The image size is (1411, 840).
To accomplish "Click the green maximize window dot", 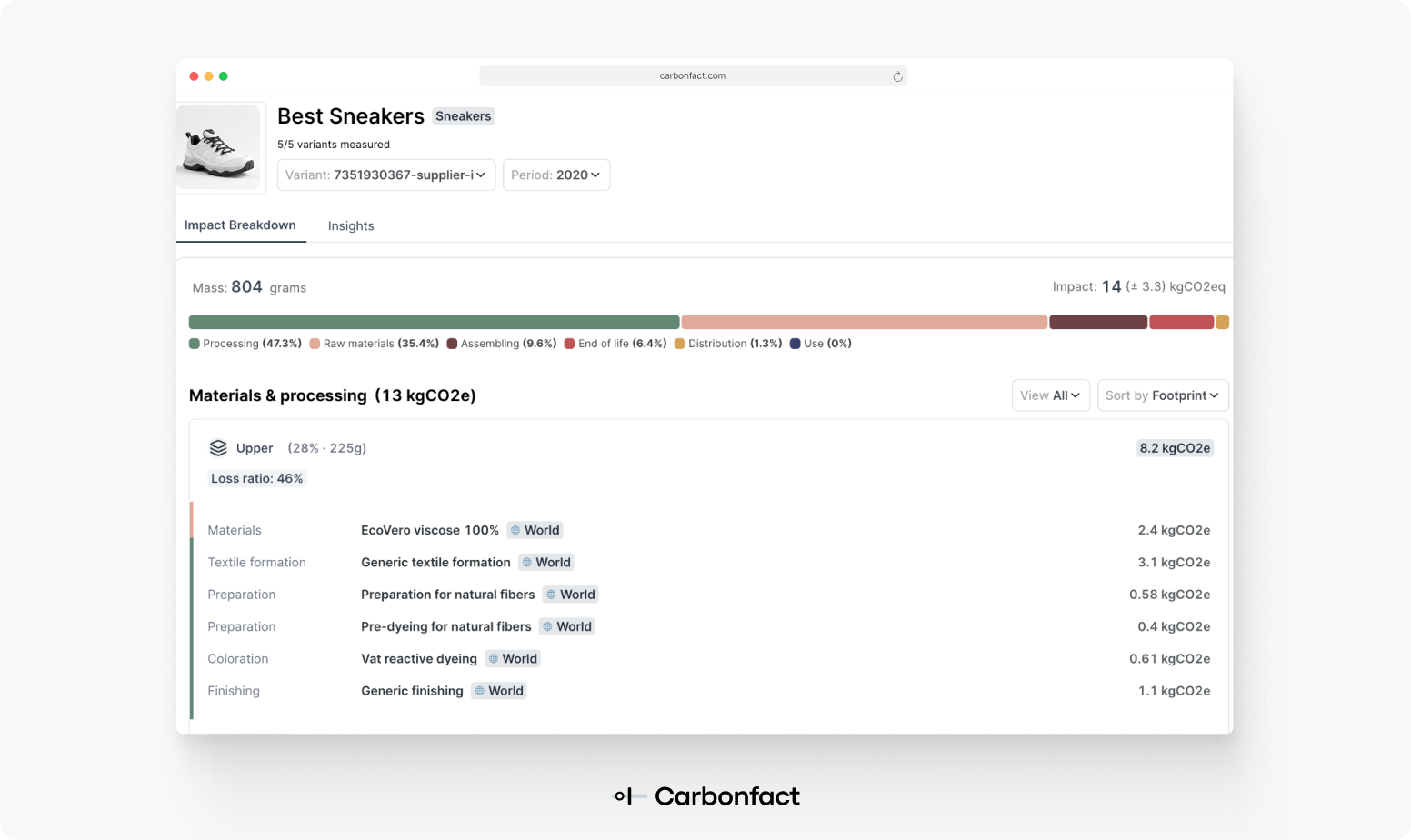I will pyautogui.click(x=223, y=76).
